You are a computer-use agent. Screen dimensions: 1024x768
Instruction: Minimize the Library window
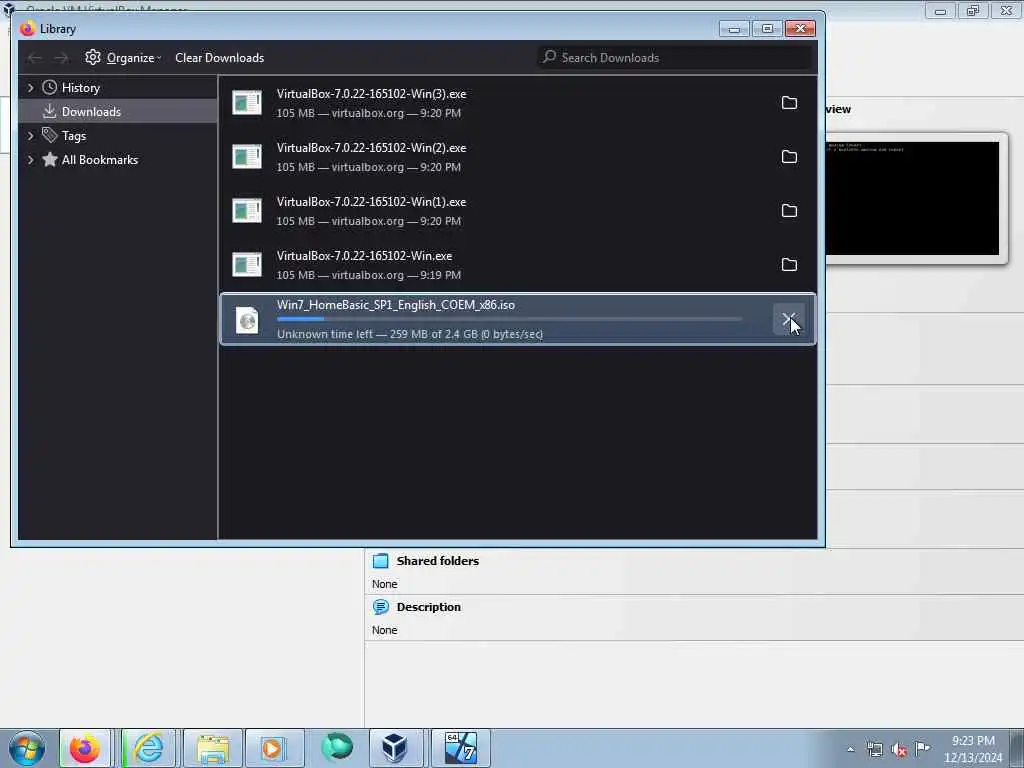click(734, 29)
